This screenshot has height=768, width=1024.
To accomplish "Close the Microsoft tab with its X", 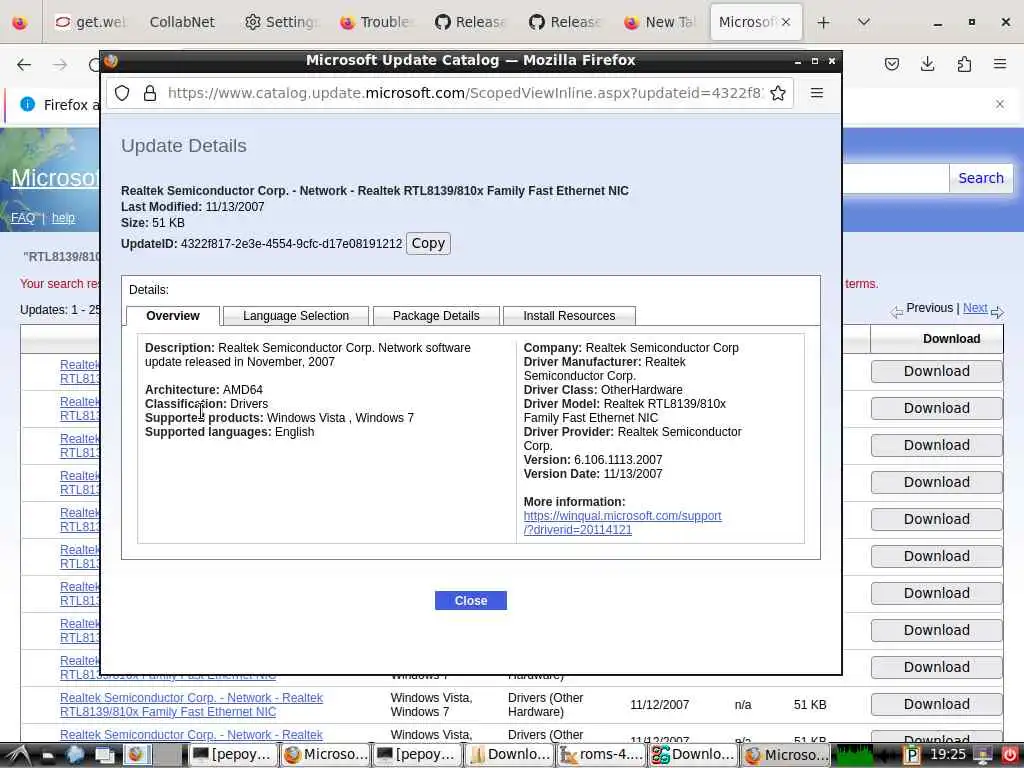I will 786,22.
